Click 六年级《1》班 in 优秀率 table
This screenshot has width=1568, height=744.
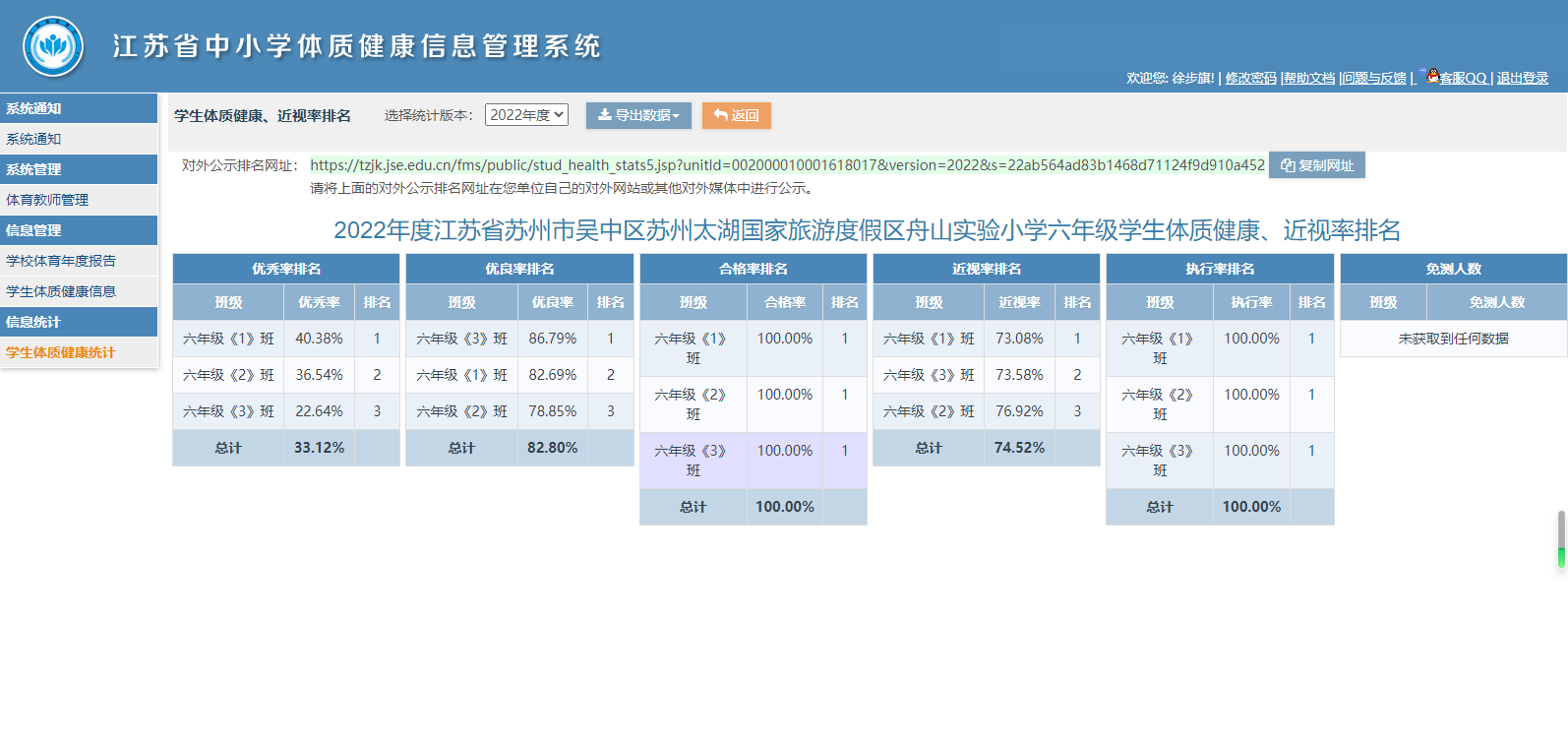229,339
